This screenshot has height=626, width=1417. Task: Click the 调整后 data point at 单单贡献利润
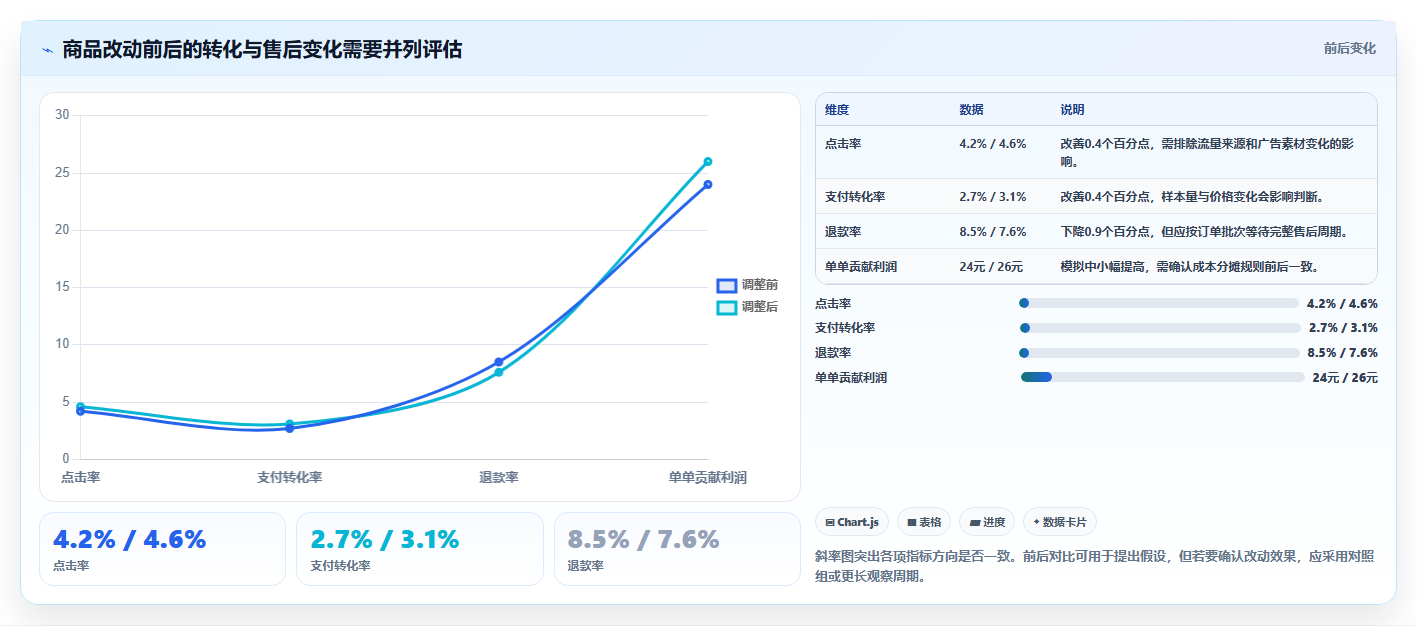point(707,161)
